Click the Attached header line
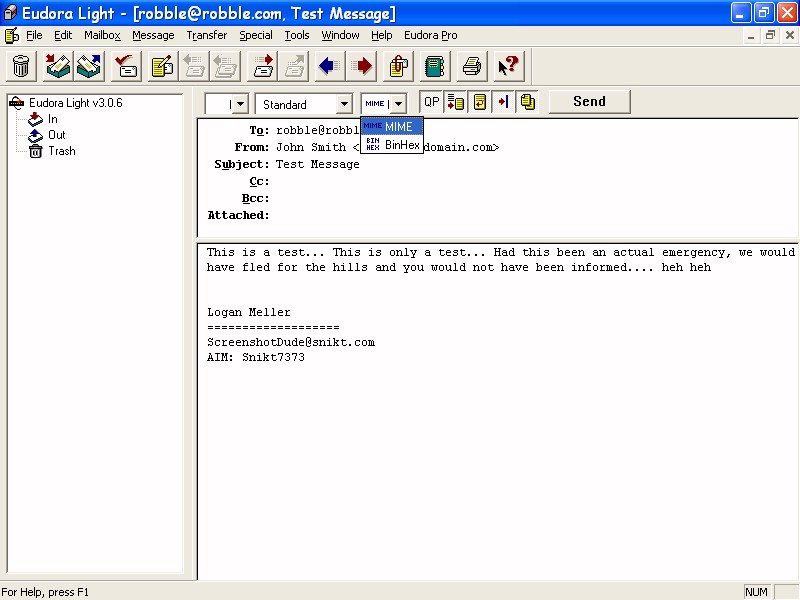This screenshot has height=600, width=800. click(238, 215)
